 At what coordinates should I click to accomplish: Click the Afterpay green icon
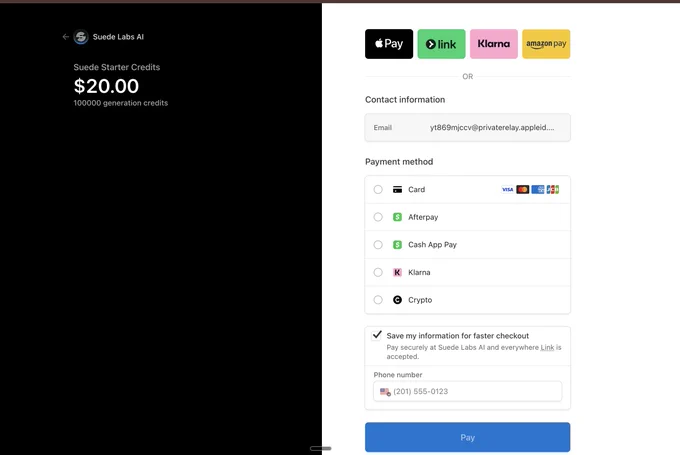[397, 217]
